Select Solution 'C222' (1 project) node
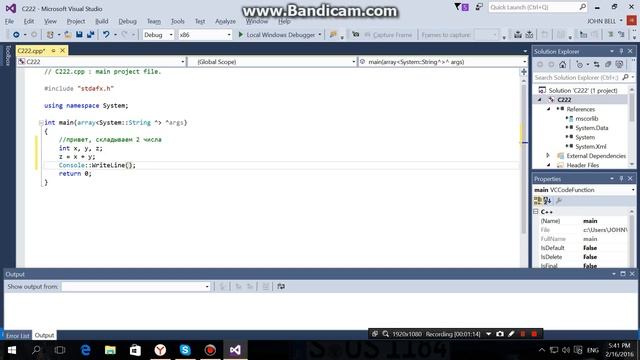640x360 pixels. click(x=582, y=90)
